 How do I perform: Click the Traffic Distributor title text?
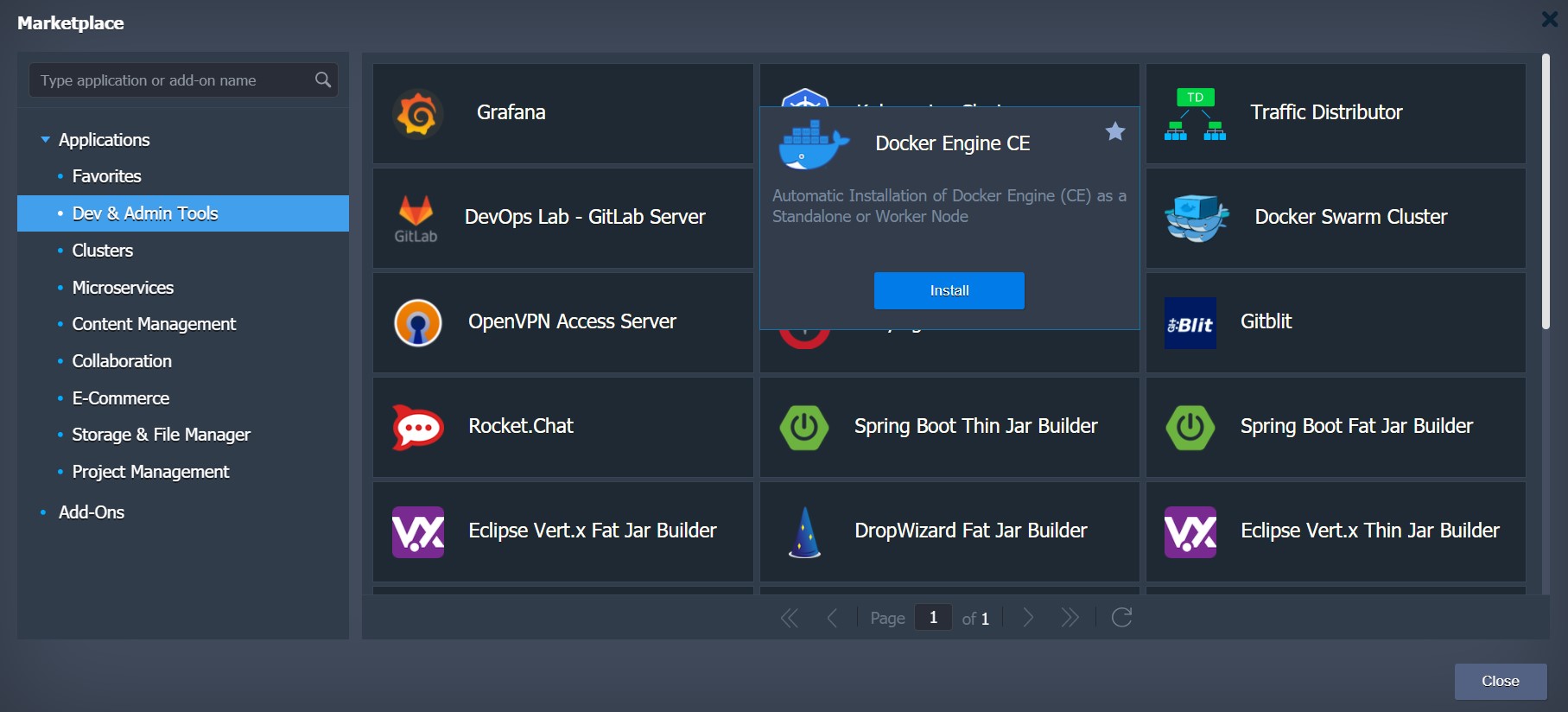1326,112
